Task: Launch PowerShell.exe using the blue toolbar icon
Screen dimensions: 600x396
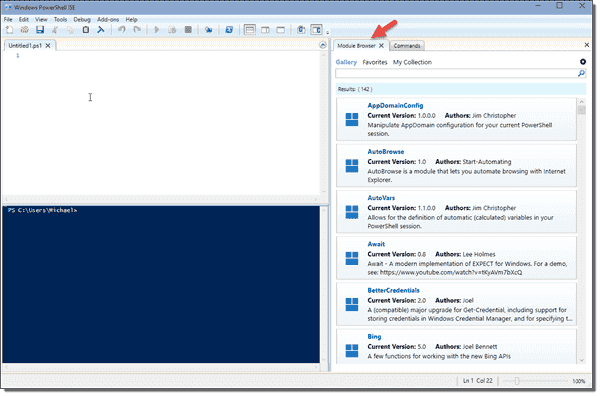Action: click(x=229, y=30)
